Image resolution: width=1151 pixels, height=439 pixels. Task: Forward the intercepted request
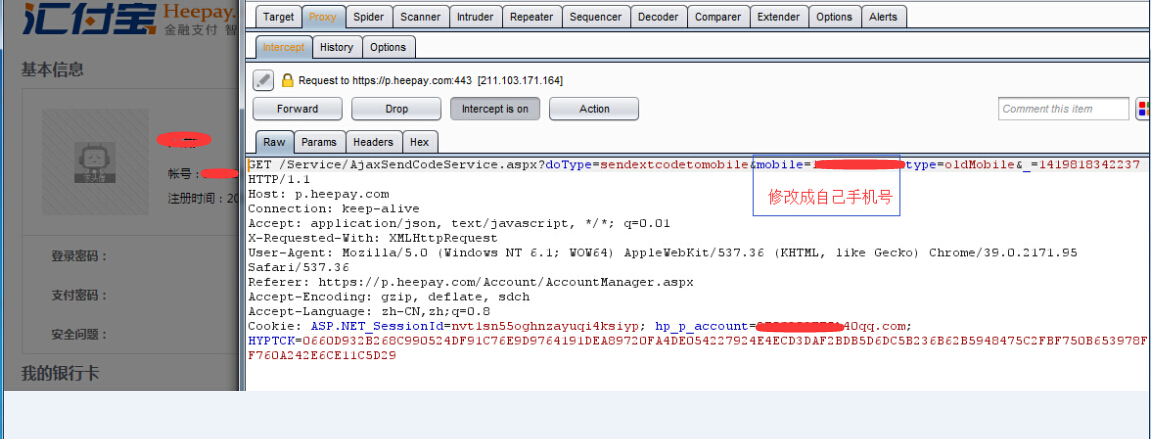click(297, 109)
